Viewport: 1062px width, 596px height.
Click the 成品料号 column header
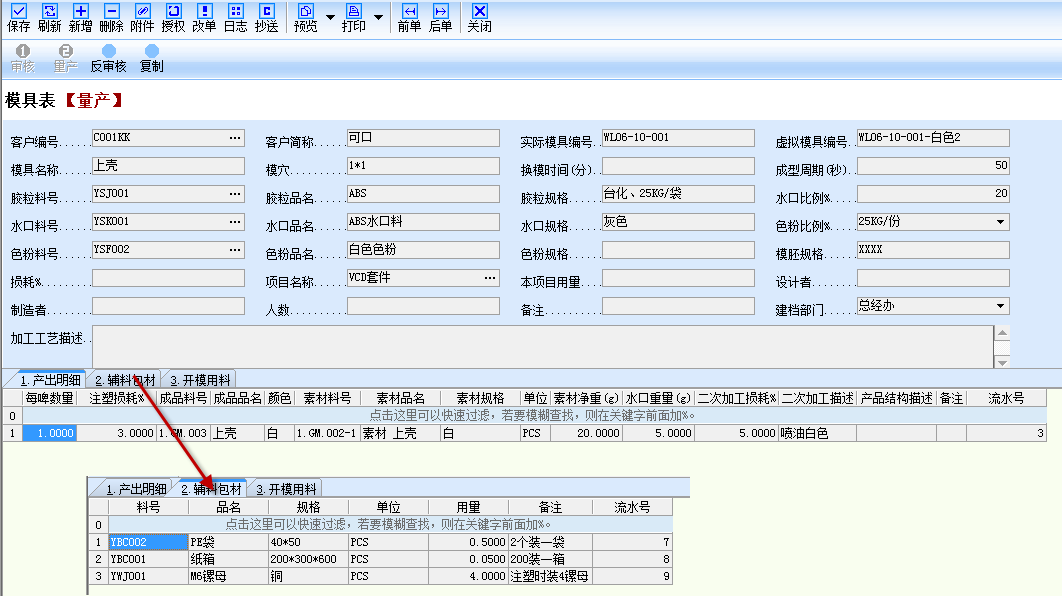pos(183,398)
